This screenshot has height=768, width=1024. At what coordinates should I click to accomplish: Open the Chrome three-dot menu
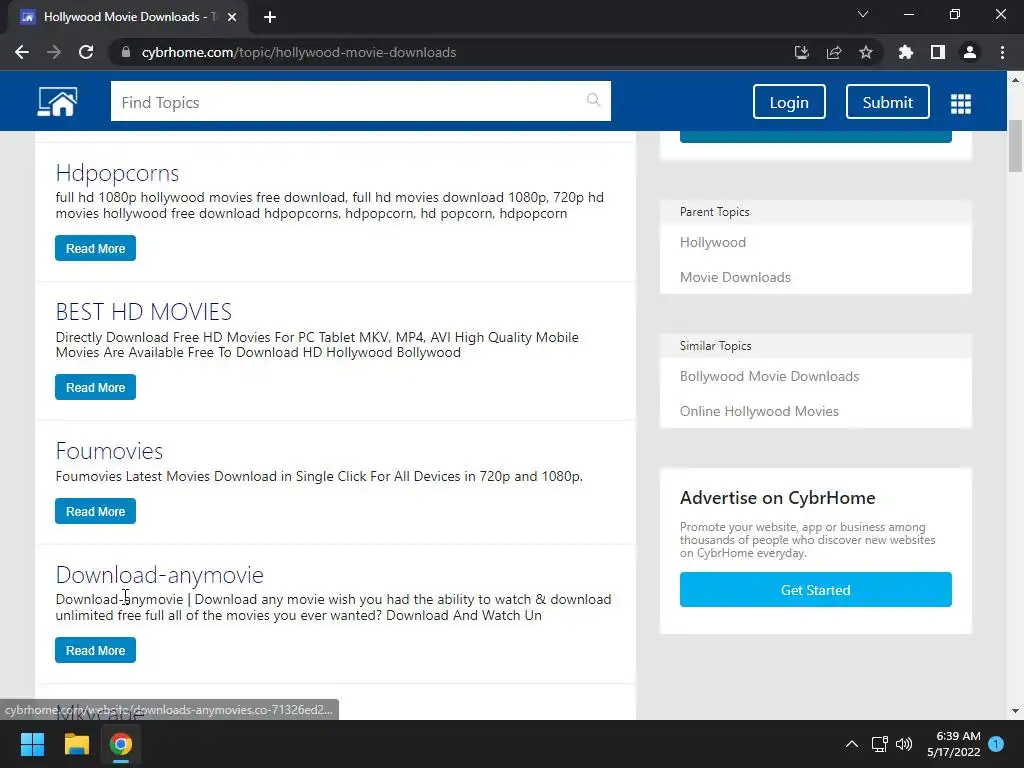1002,52
